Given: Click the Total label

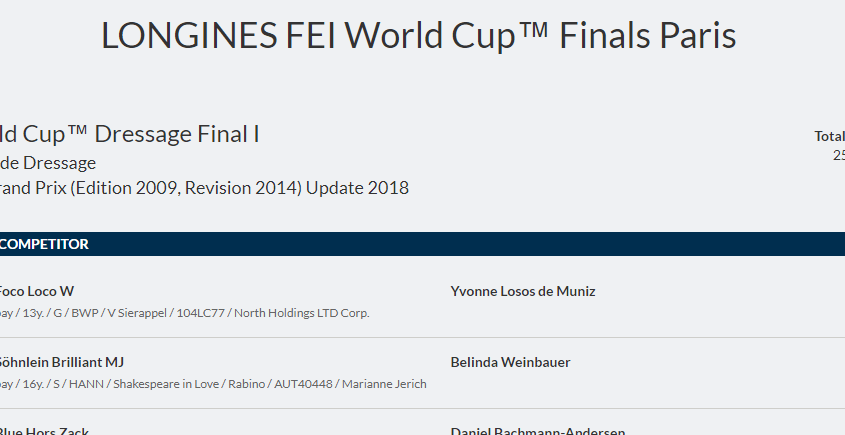Looking at the screenshot, I should pos(829,136).
